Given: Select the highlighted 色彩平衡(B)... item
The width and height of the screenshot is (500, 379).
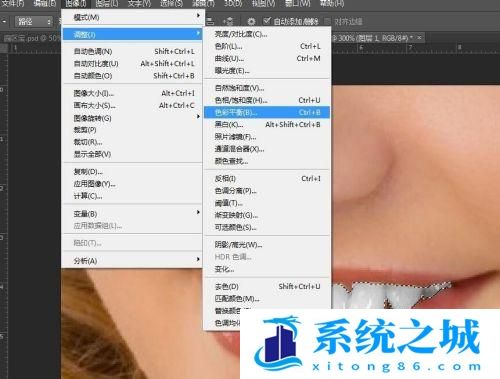Looking at the screenshot, I should pyautogui.click(x=267, y=112).
